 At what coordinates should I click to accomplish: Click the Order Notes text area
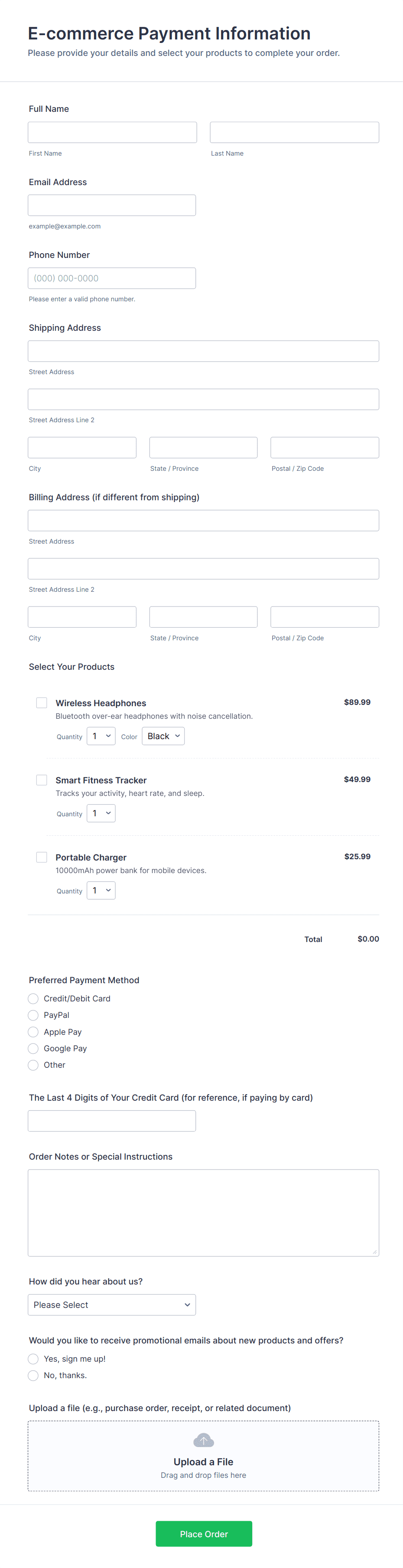coord(203,1213)
